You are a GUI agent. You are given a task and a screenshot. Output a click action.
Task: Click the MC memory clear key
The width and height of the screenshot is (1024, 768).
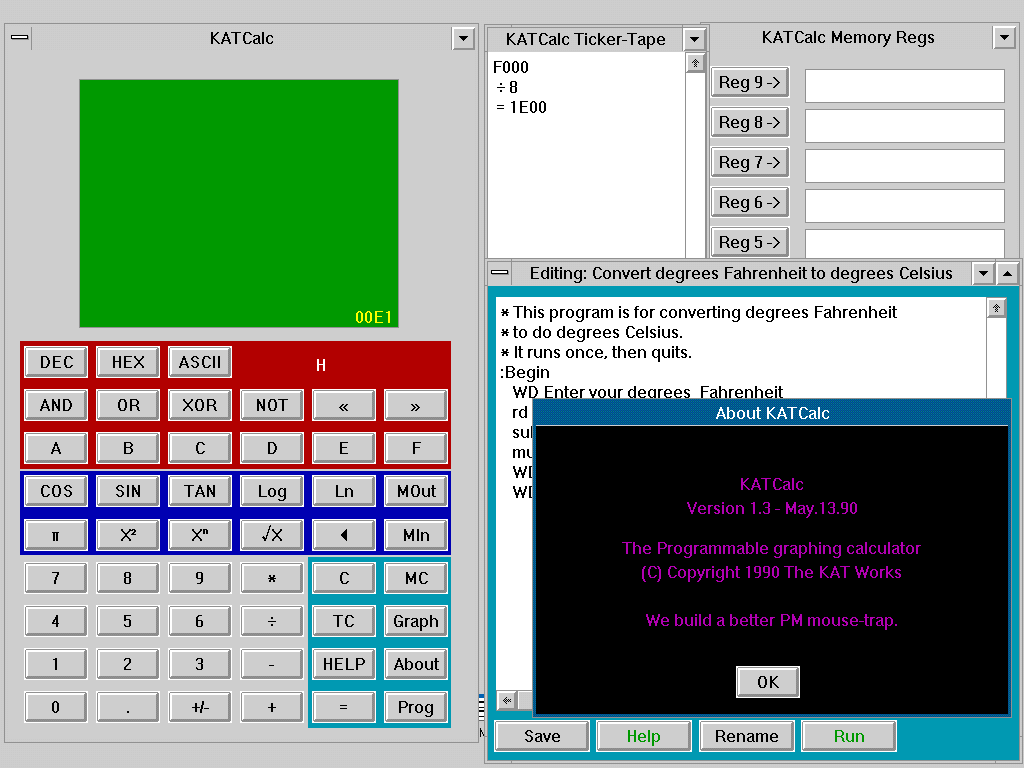(416, 579)
